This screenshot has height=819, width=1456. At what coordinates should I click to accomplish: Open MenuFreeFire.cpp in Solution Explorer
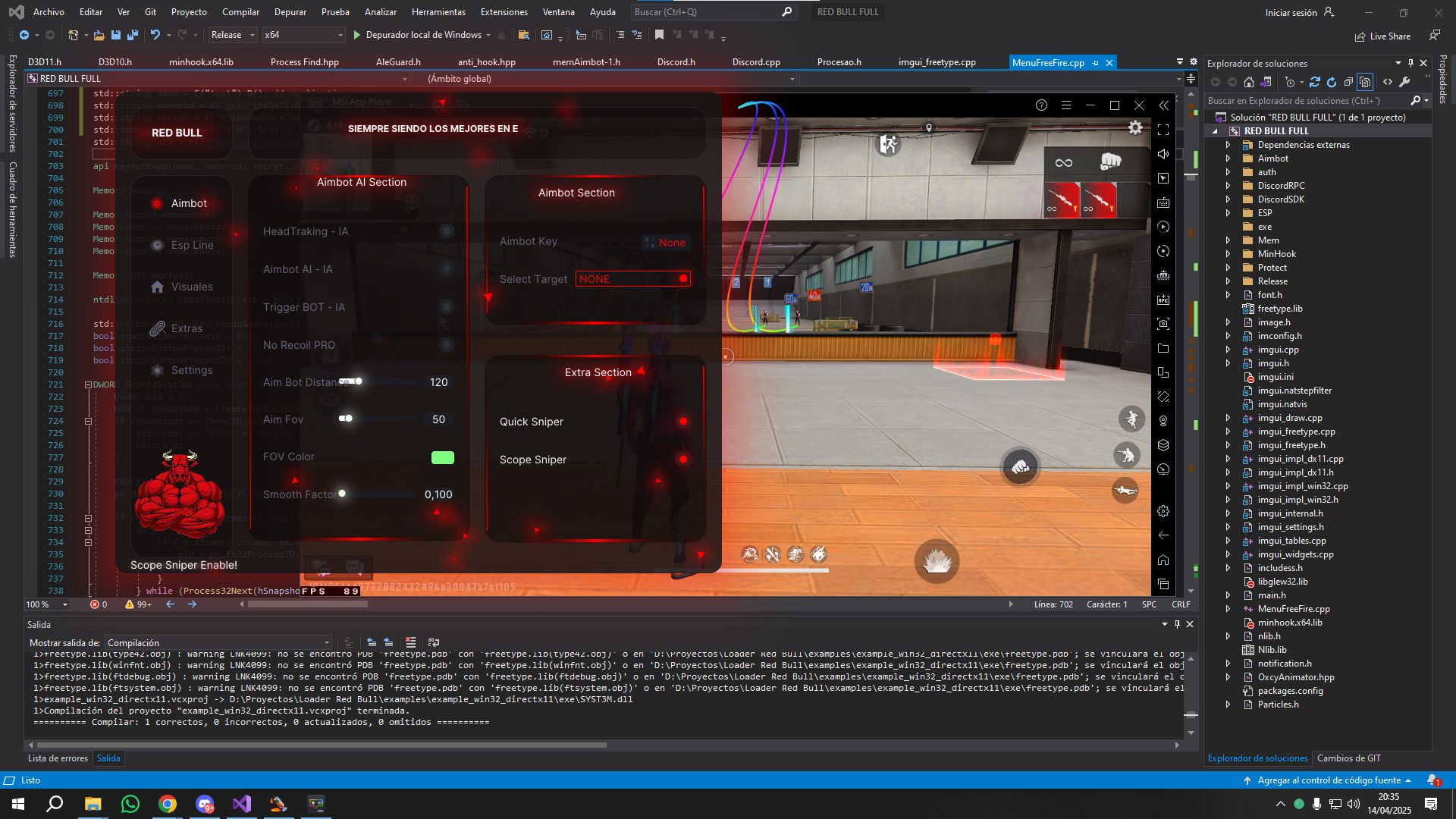1294,609
